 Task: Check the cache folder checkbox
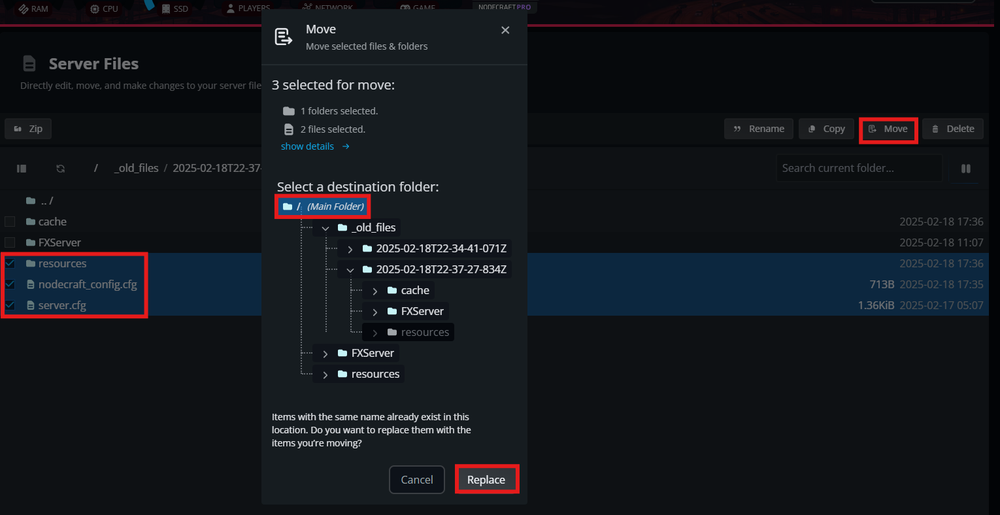pyautogui.click(x=10, y=222)
